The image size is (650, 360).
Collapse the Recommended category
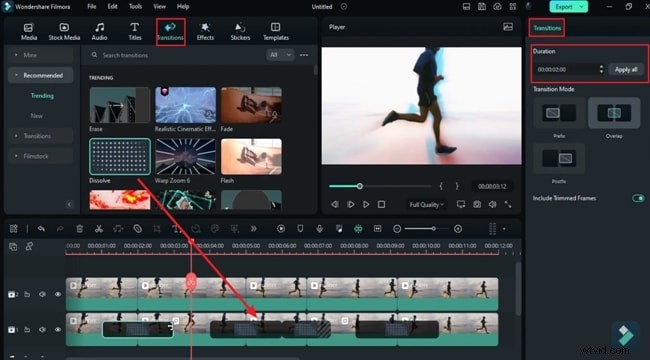[41, 75]
